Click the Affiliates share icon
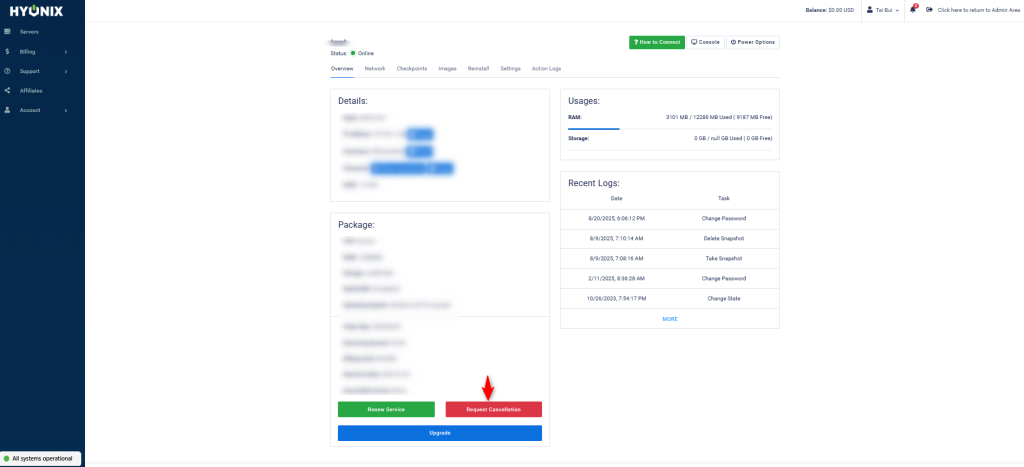 coord(8,90)
